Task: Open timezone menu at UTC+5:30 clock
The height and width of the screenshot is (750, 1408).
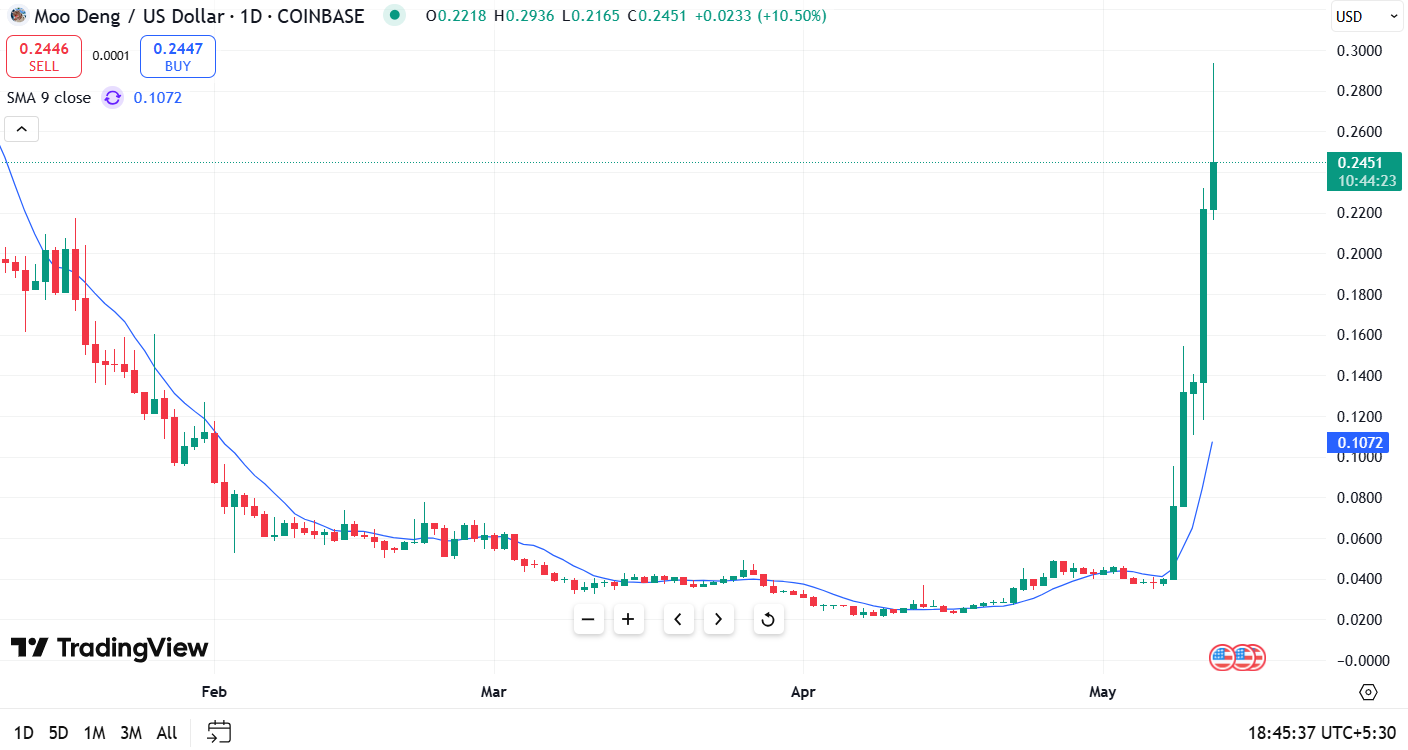Action: tap(1321, 732)
